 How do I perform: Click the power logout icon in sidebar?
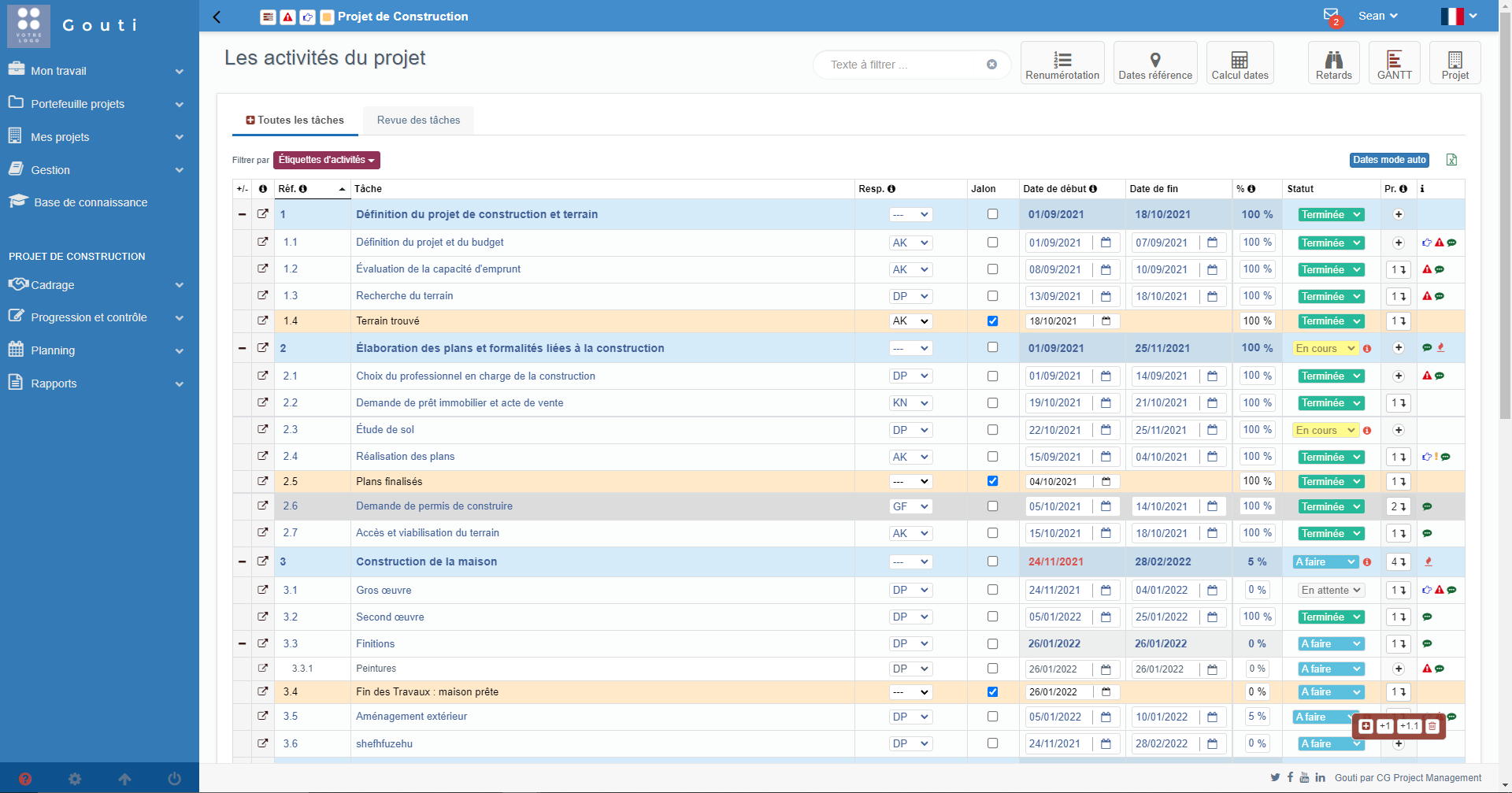click(174, 779)
